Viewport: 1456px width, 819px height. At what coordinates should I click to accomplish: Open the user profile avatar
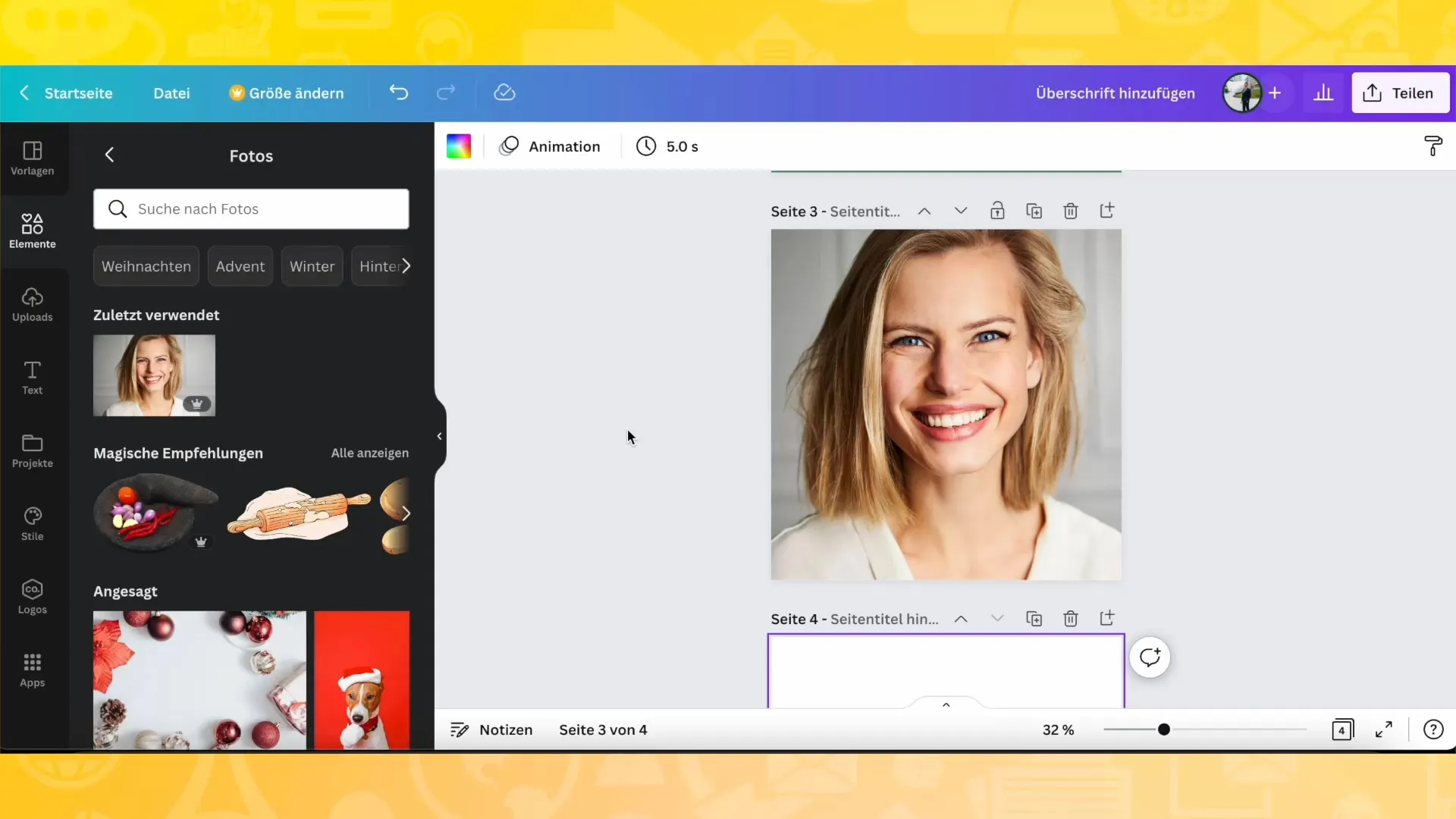[x=1242, y=93]
